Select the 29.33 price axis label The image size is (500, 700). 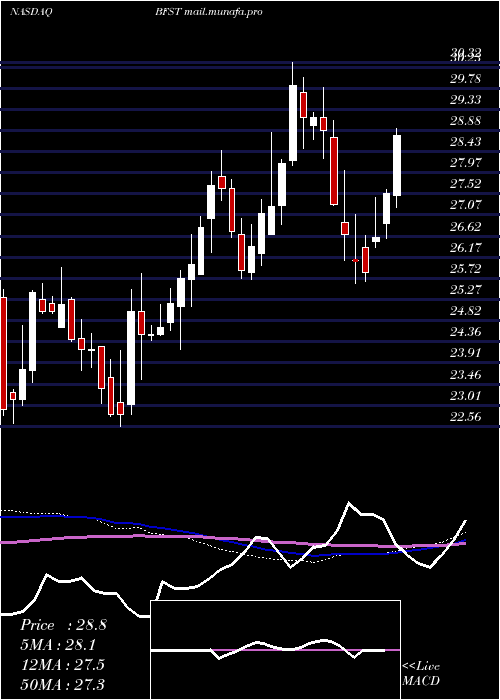tap(466, 100)
